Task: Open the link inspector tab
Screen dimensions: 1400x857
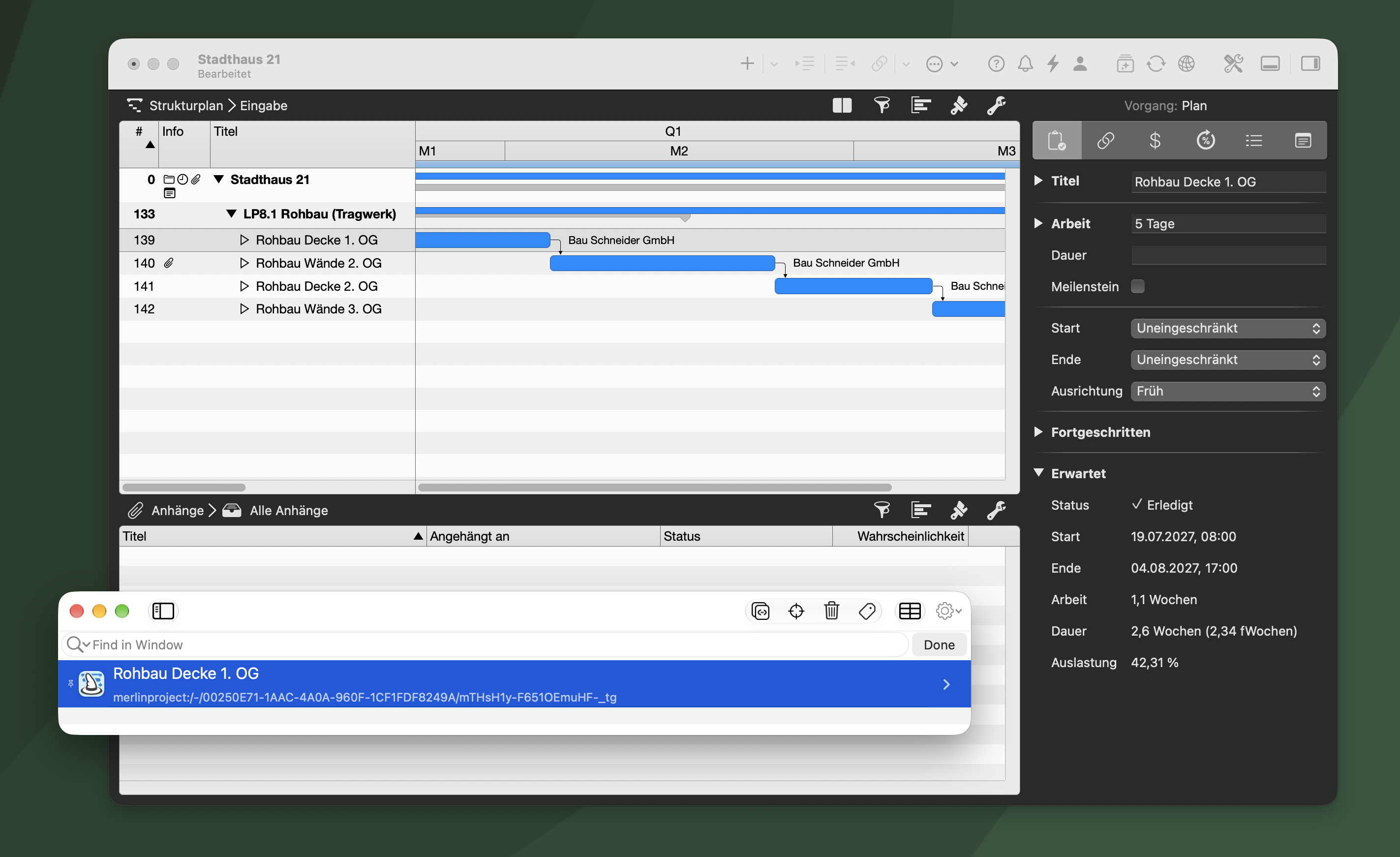Action: (x=1105, y=140)
